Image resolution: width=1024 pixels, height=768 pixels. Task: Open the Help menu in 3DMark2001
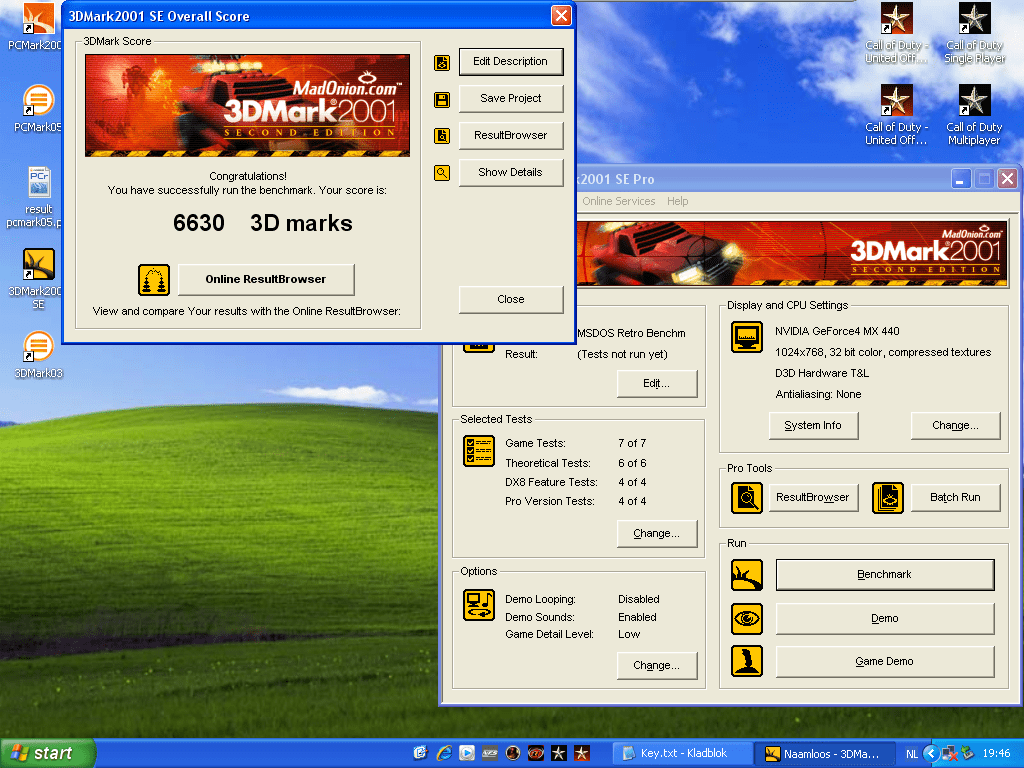(677, 201)
